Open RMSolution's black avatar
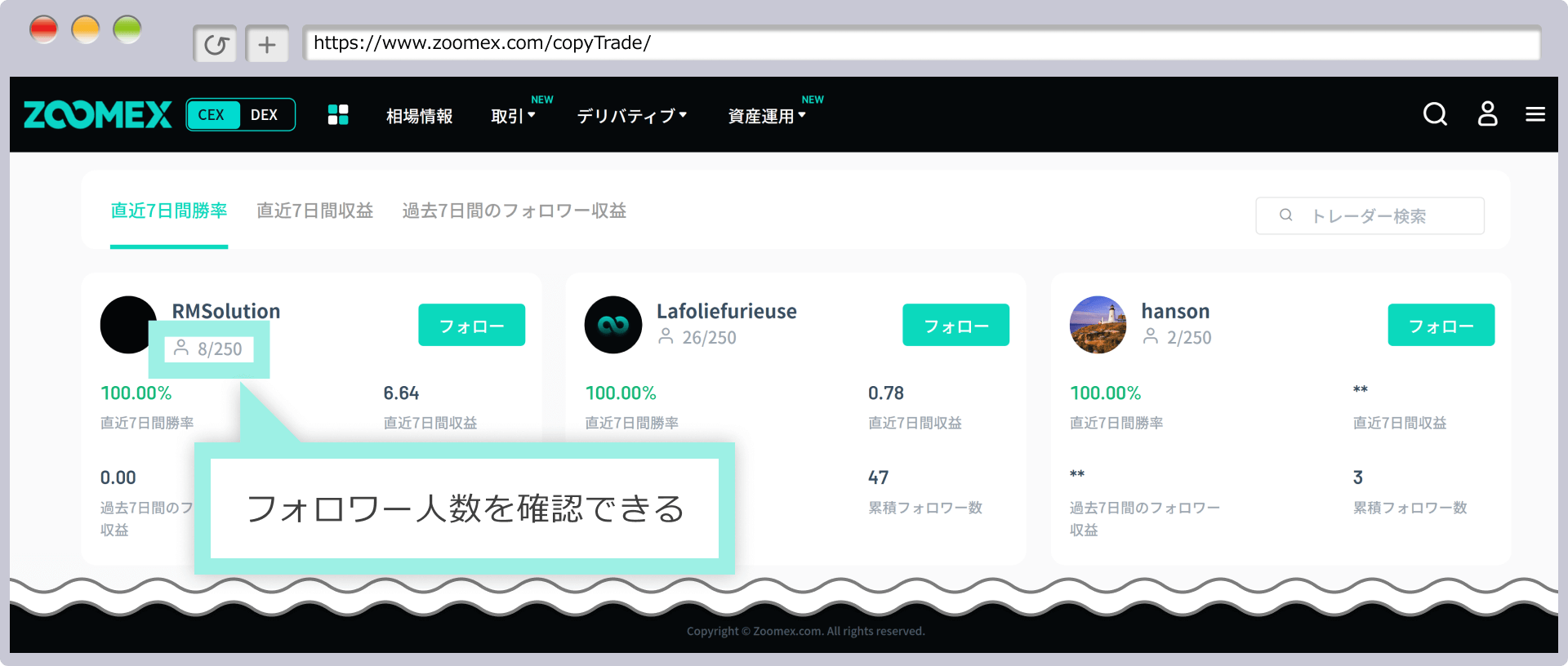Image resolution: width=1568 pixels, height=666 pixels. pyautogui.click(x=127, y=324)
